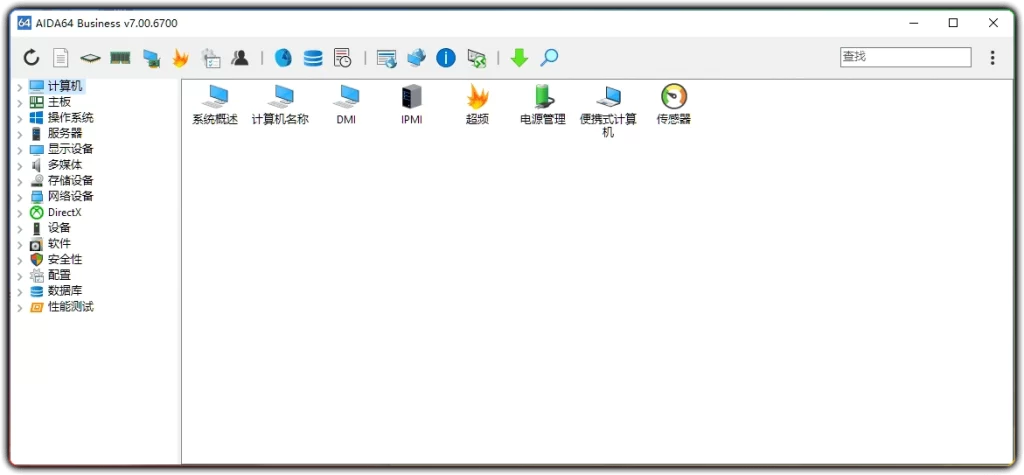Click the window with globe toolbar icon
Viewport: 1024px width, 475px height.
[387, 58]
